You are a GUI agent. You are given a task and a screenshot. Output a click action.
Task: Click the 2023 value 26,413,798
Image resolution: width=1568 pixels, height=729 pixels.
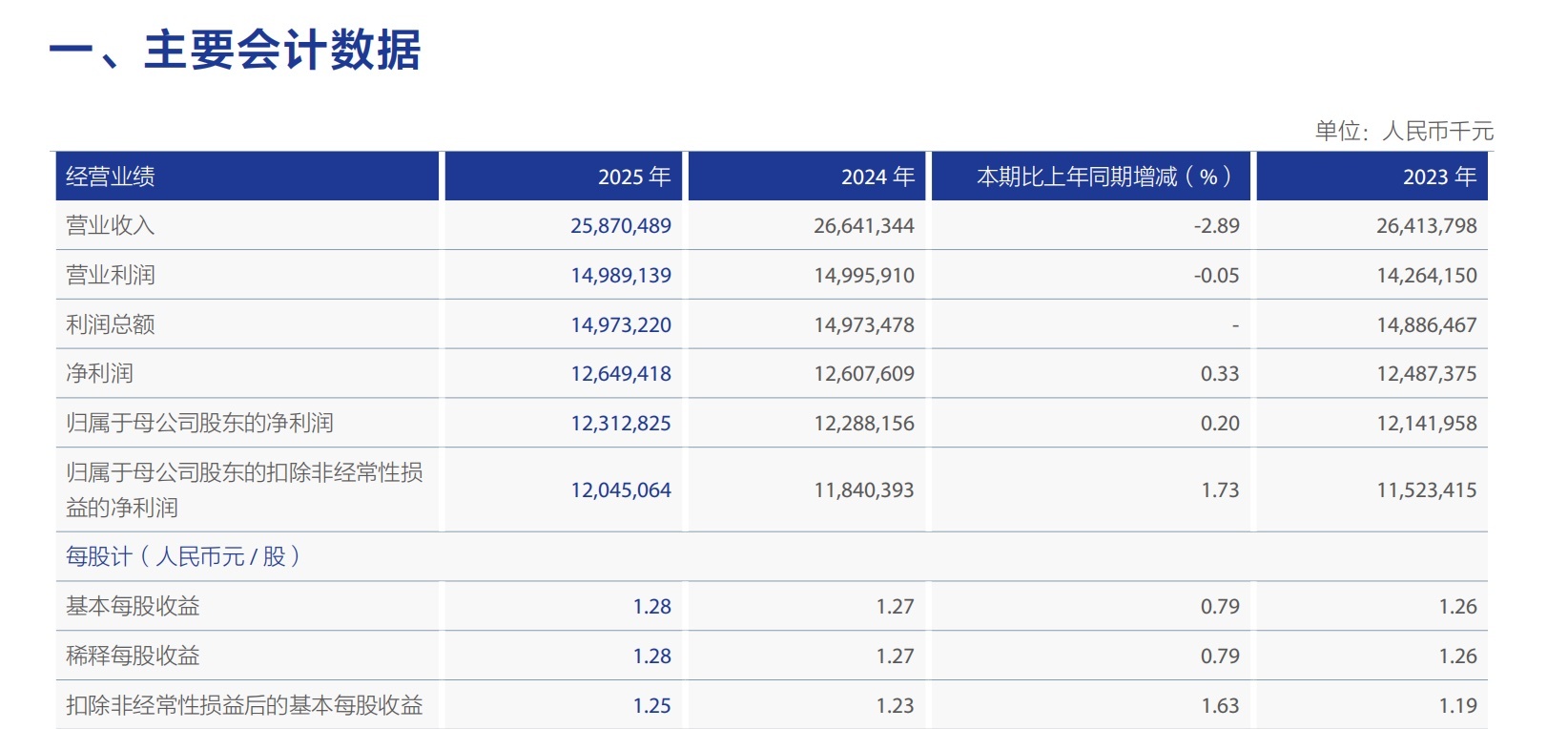(1426, 226)
